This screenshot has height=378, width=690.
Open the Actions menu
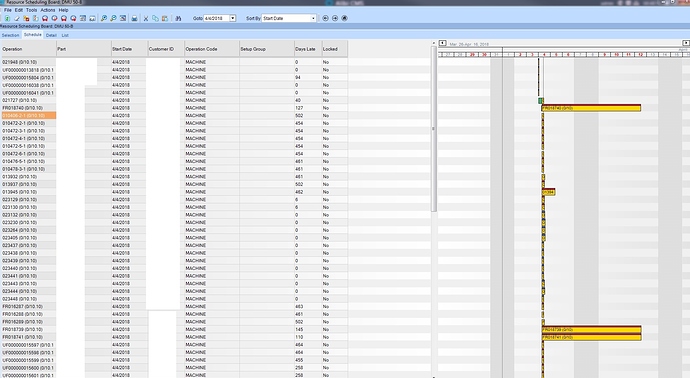48,10
